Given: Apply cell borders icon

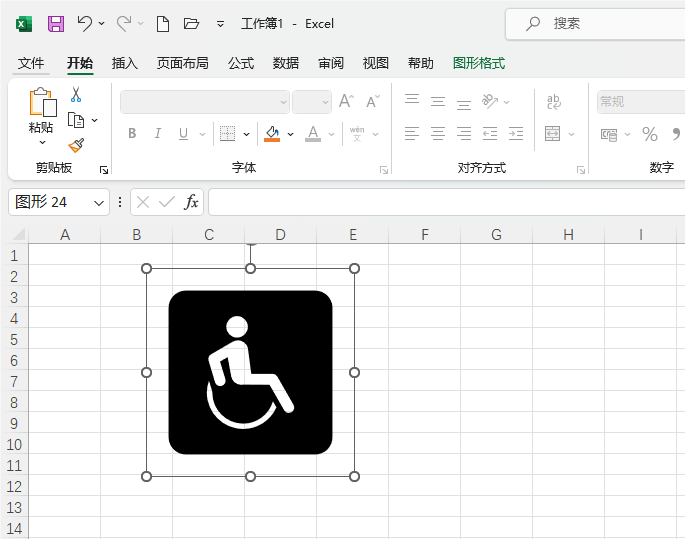Looking at the screenshot, I should click(227, 133).
